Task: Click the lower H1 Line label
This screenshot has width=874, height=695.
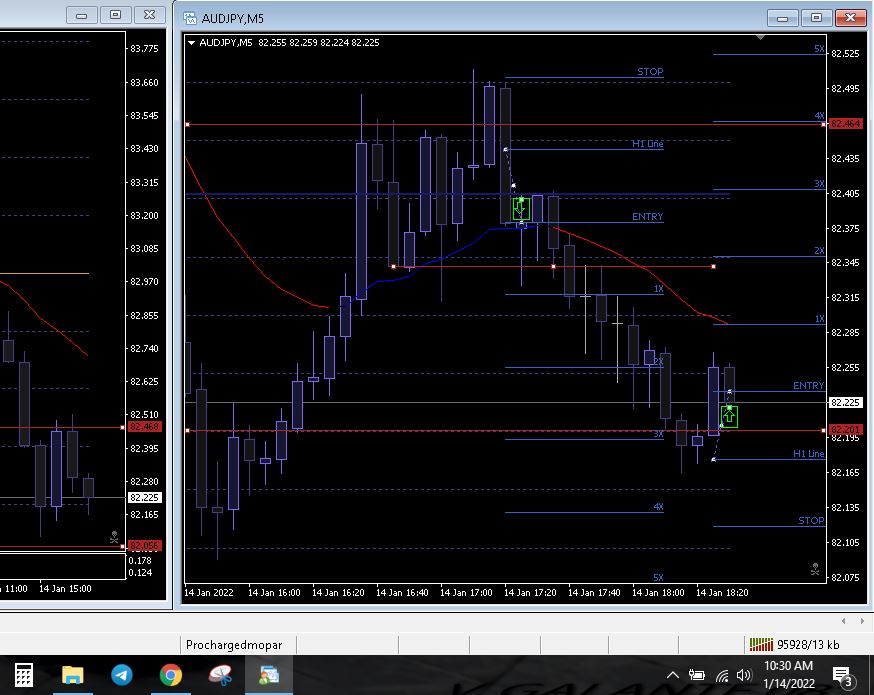Action: click(x=808, y=454)
